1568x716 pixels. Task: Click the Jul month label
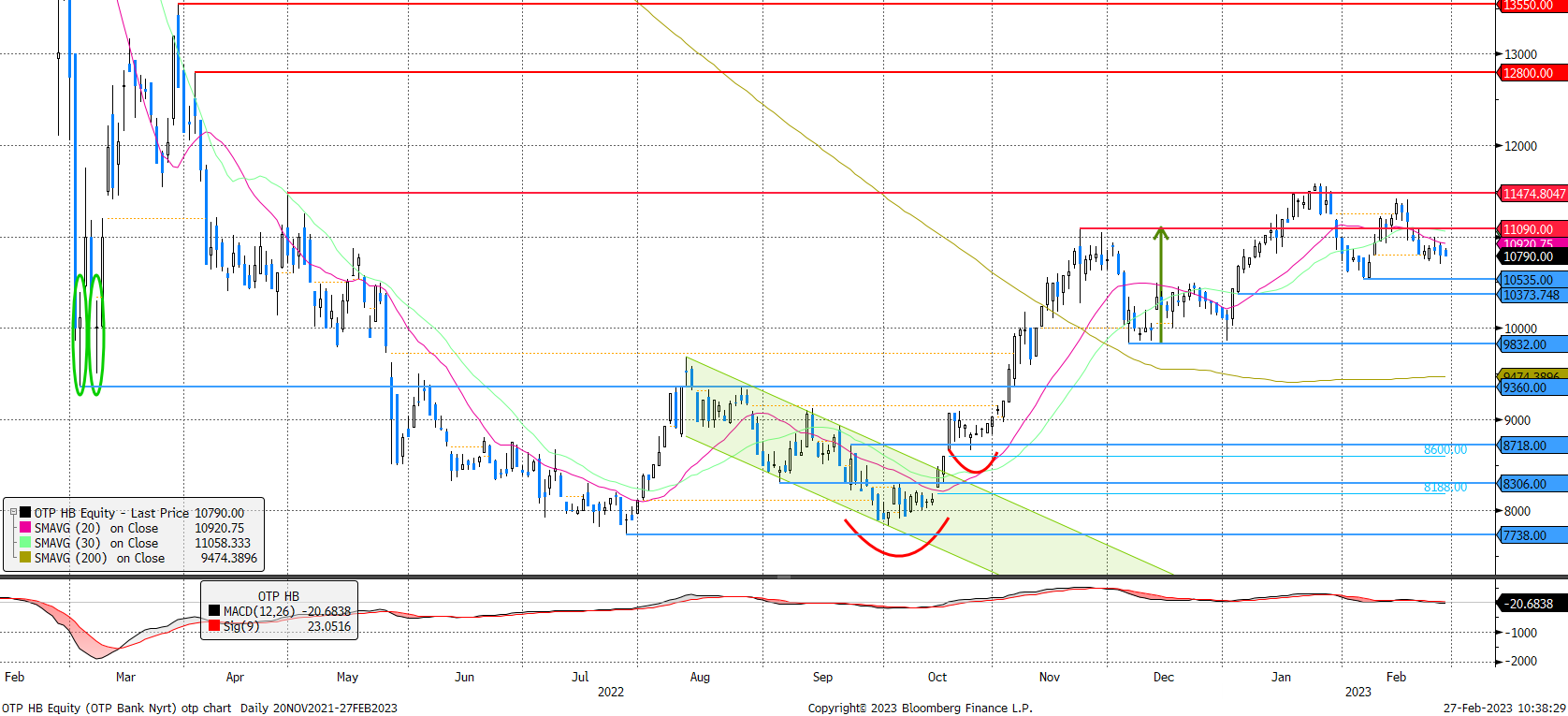[x=580, y=677]
